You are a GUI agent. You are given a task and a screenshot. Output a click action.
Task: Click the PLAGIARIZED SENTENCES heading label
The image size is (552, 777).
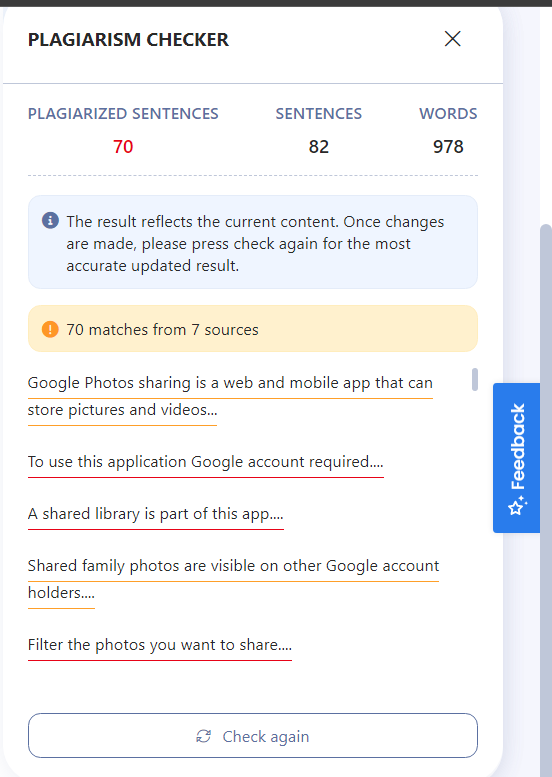[123, 113]
